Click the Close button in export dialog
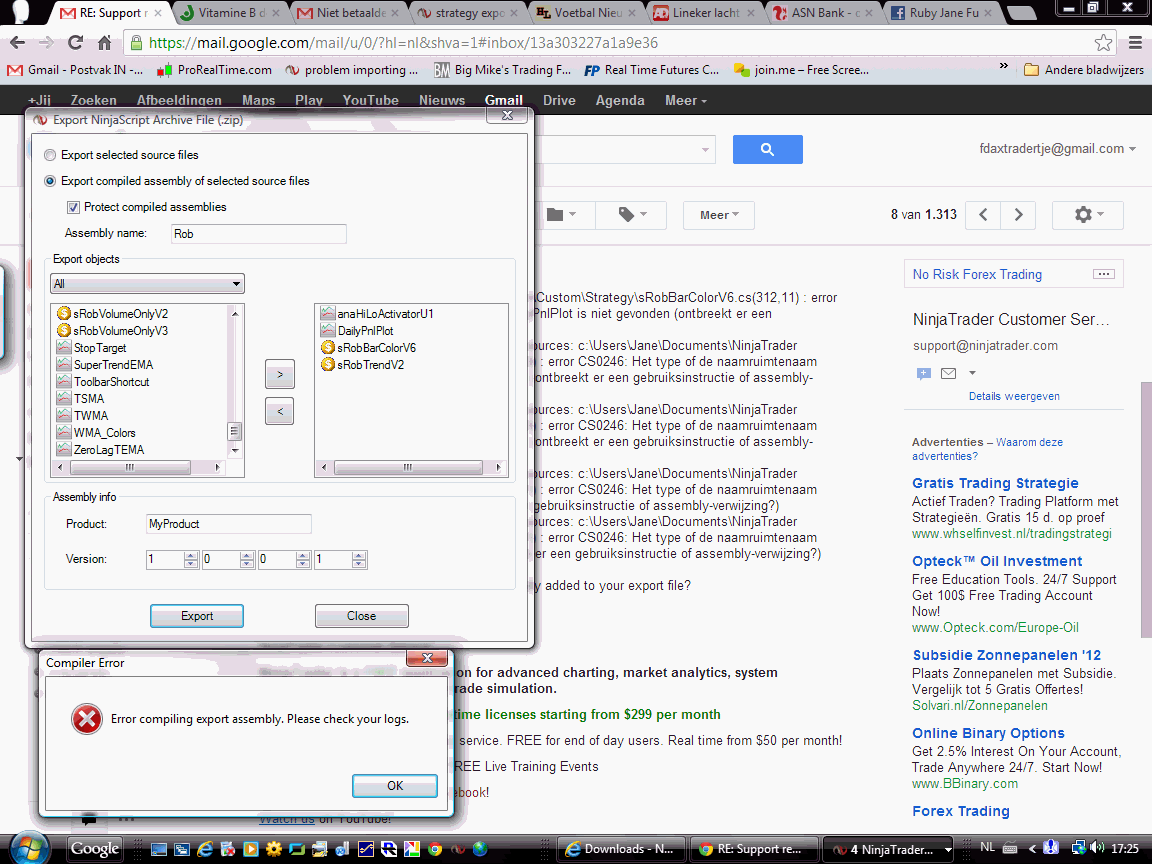Image resolution: width=1152 pixels, height=864 pixels. 361,616
